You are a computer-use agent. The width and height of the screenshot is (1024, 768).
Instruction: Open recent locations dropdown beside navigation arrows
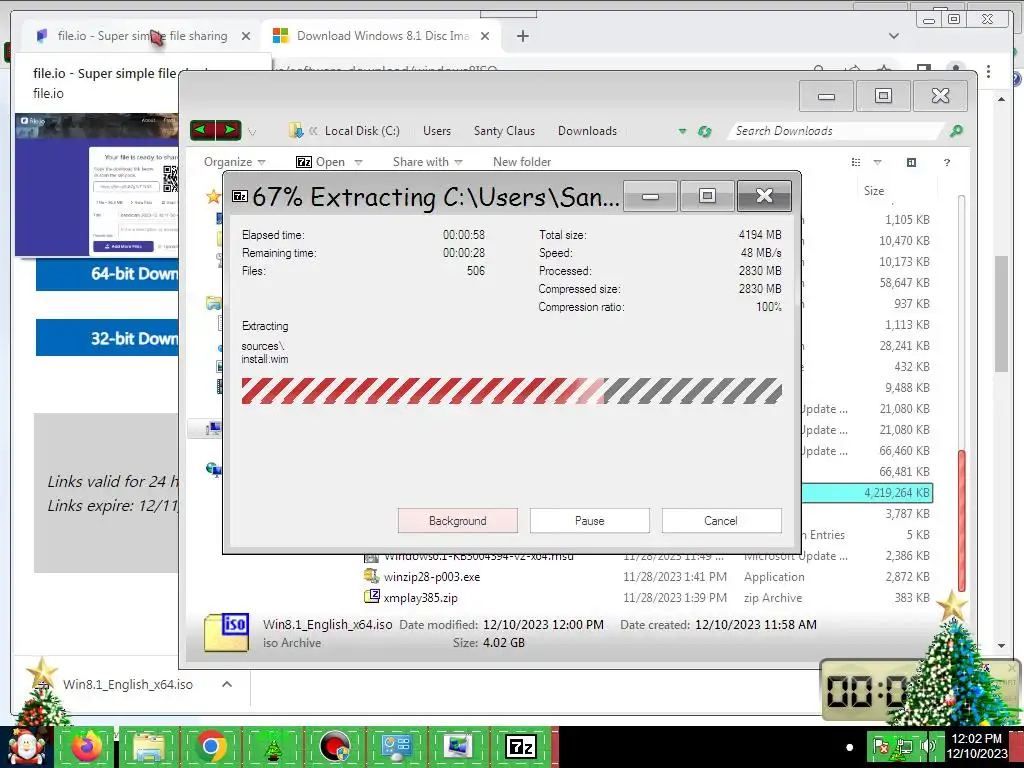pos(252,132)
